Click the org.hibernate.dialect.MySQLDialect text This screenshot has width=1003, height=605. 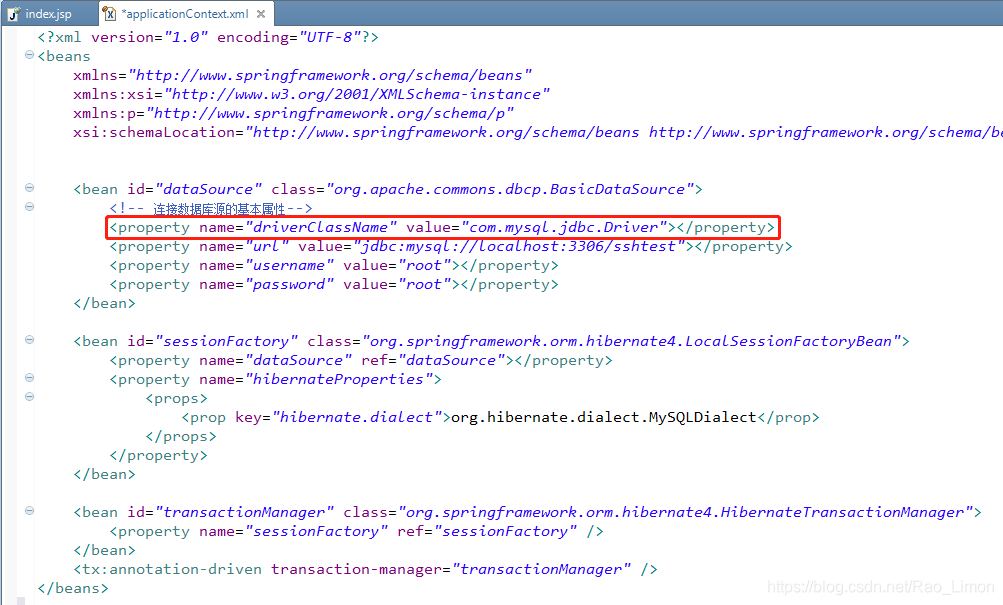pos(604,418)
